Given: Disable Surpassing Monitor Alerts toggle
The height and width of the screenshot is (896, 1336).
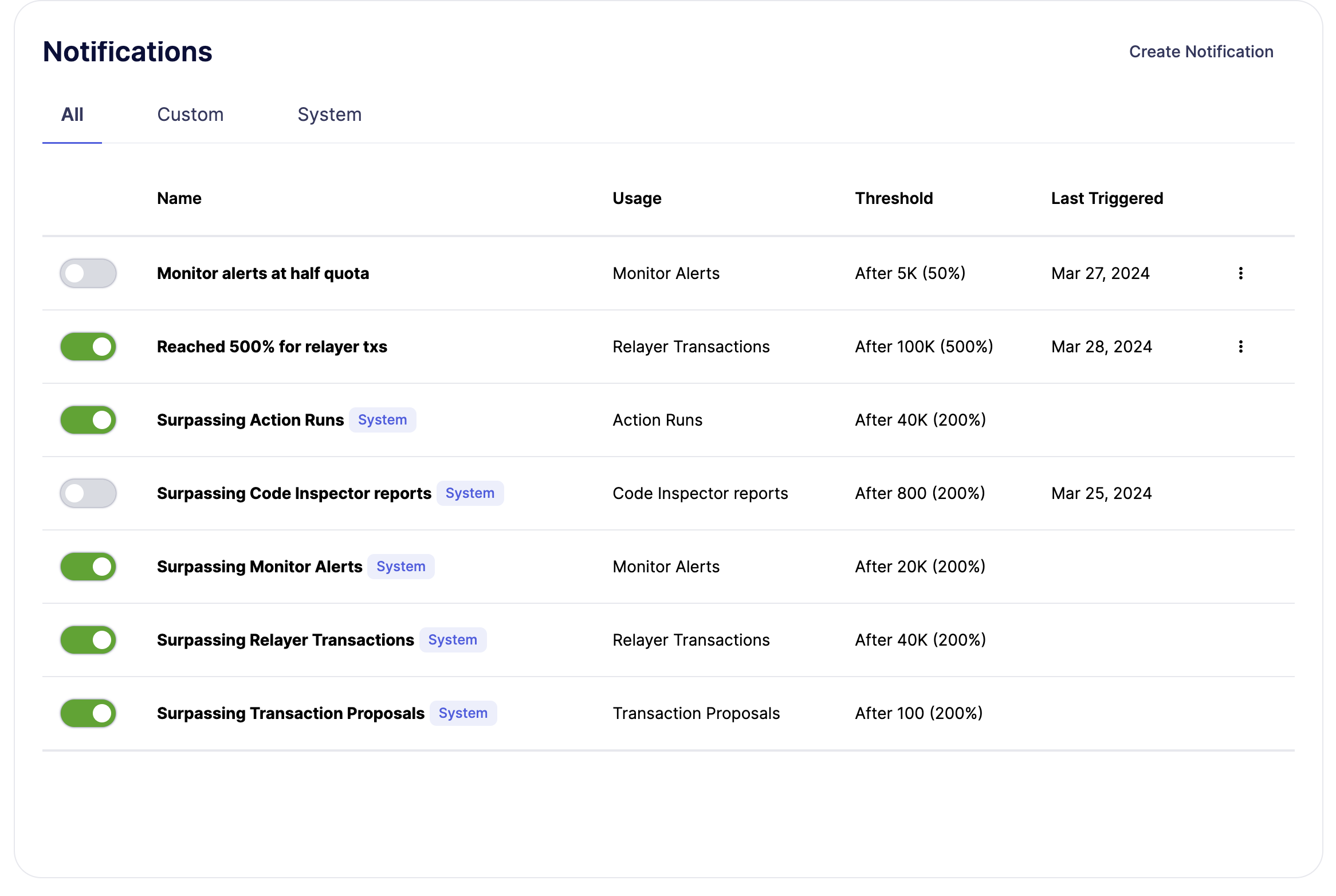Looking at the screenshot, I should [x=88, y=567].
